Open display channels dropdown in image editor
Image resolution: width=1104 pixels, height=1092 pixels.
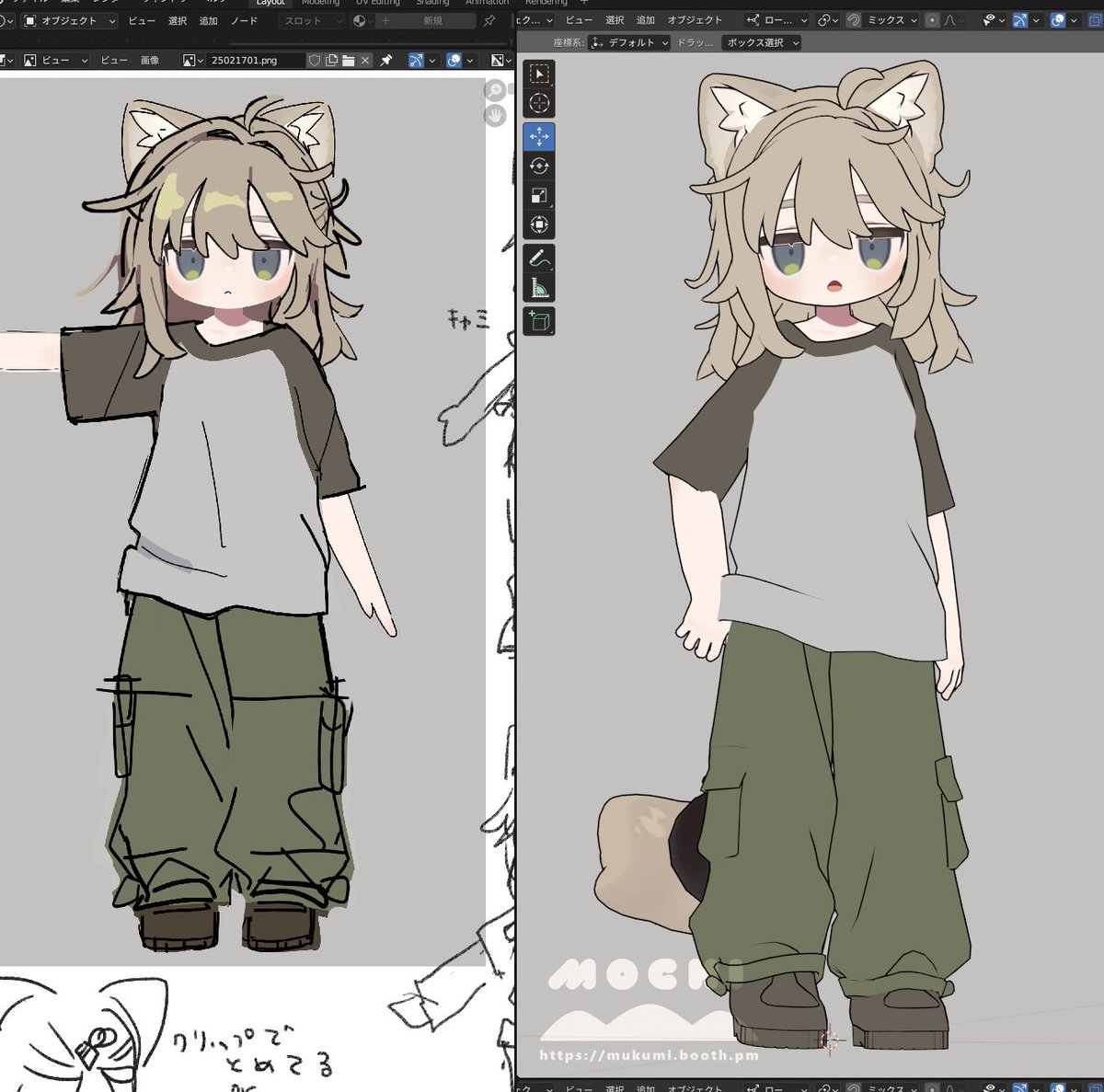501,60
